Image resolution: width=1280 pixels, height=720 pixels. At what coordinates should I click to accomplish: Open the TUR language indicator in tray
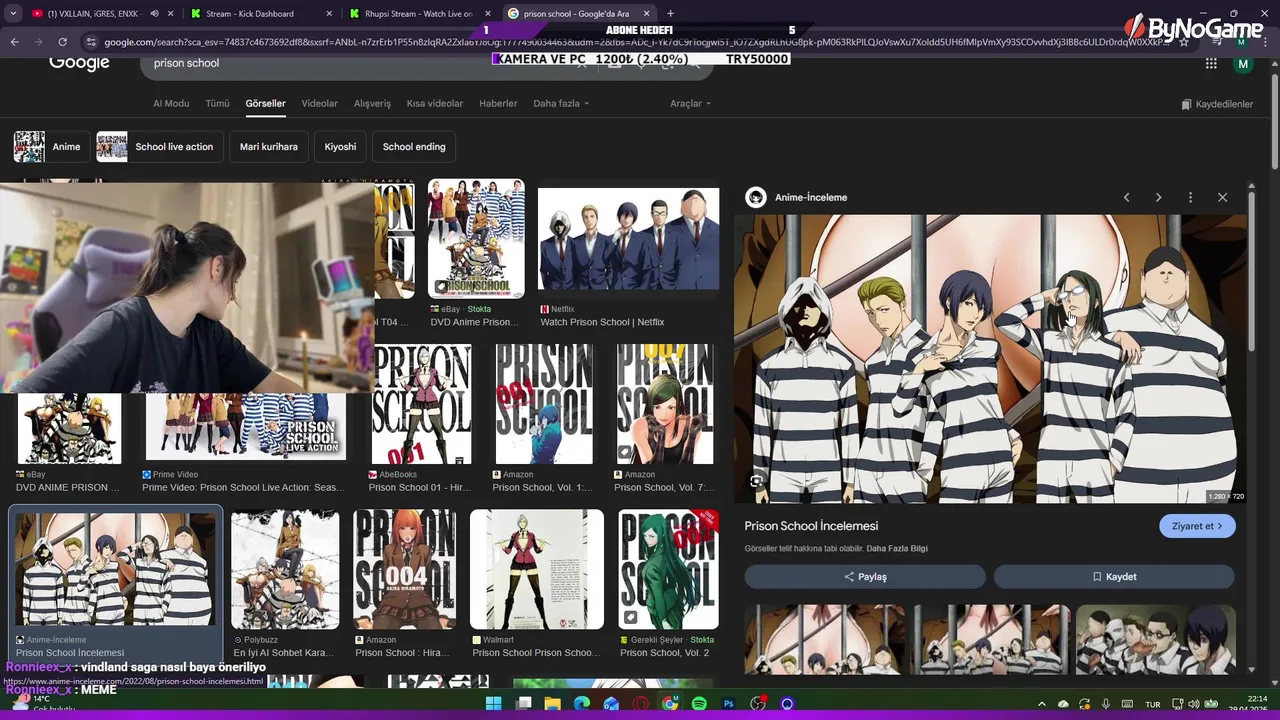[x=1153, y=704]
